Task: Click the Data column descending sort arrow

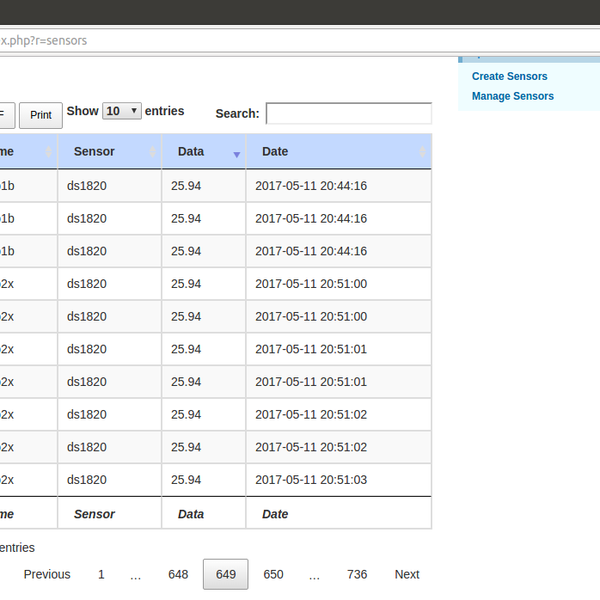Action: (237, 154)
